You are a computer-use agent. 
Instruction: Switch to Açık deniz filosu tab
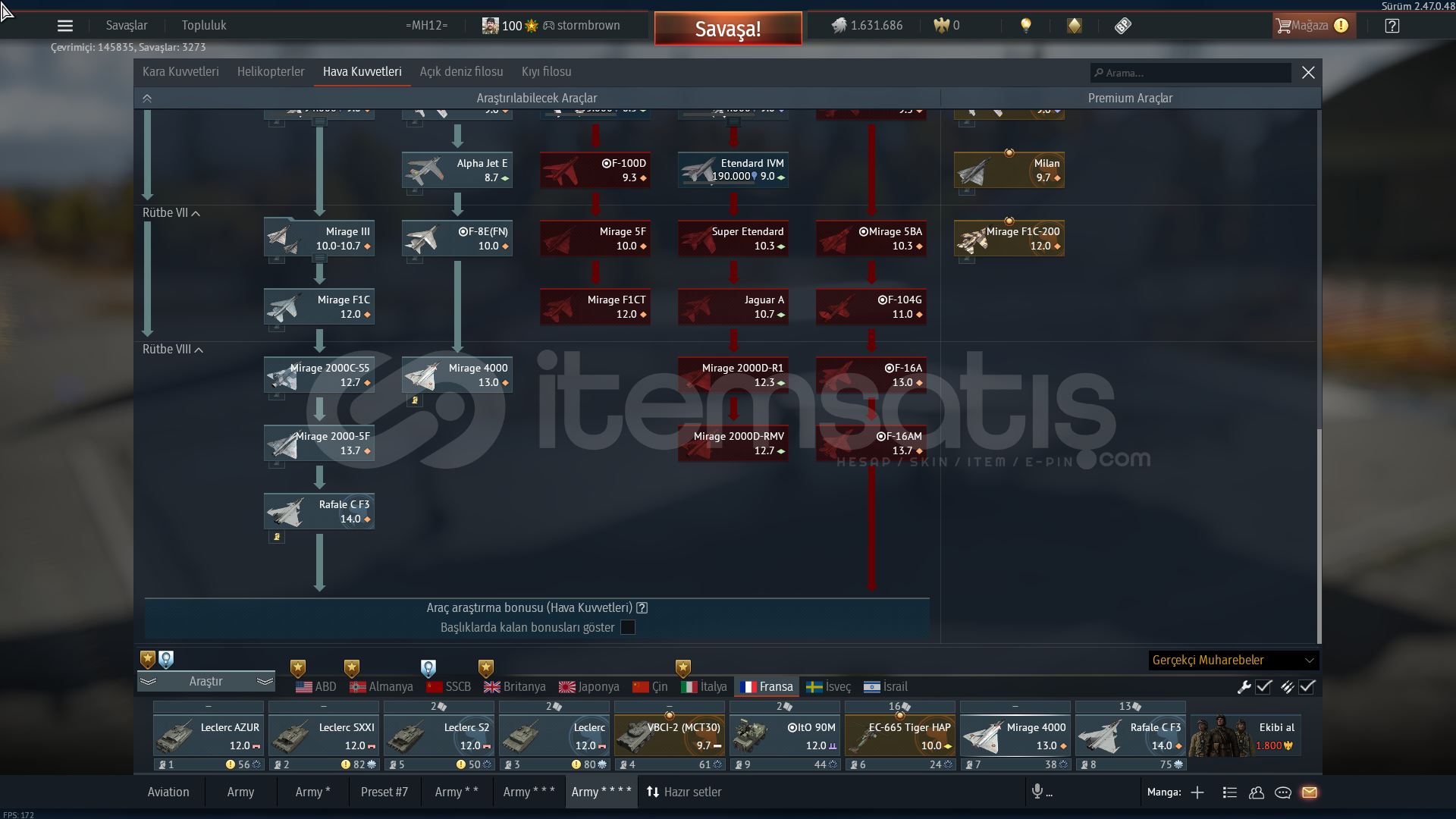[461, 72]
